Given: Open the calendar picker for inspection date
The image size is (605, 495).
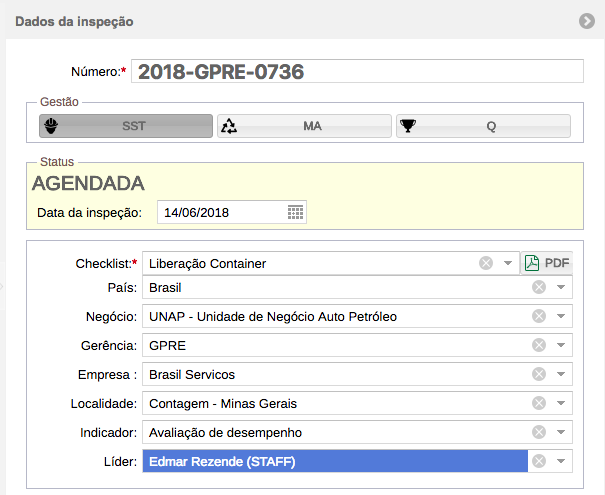Looking at the screenshot, I should tap(295, 212).
